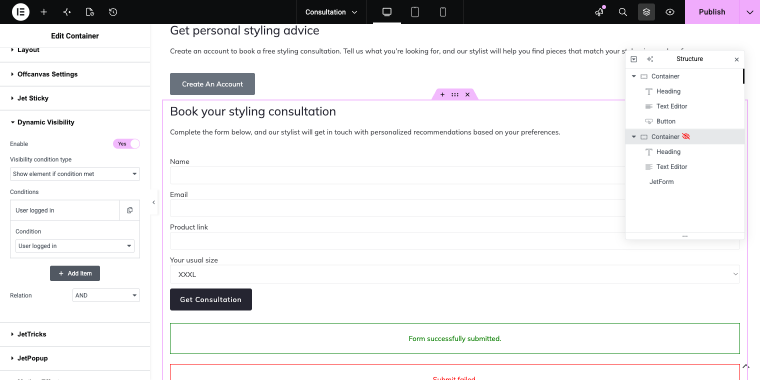Viewport: 760px width, 380px height.
Task: Delete container with handle X icon
Action: pos(467,95)
